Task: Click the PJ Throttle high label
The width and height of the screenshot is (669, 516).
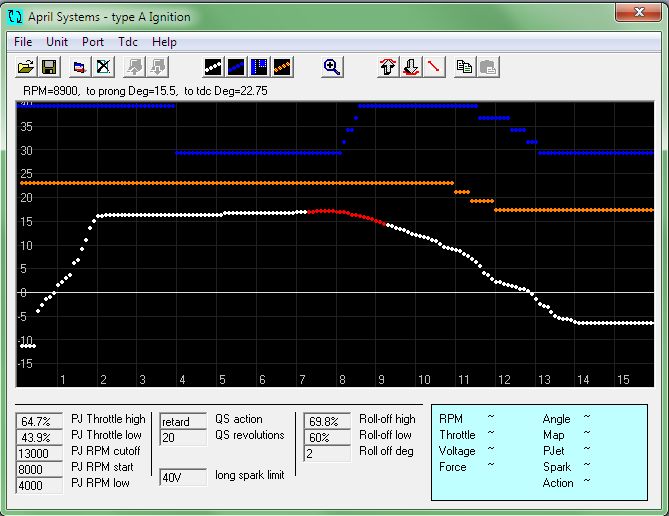Action: click(108, 419)
